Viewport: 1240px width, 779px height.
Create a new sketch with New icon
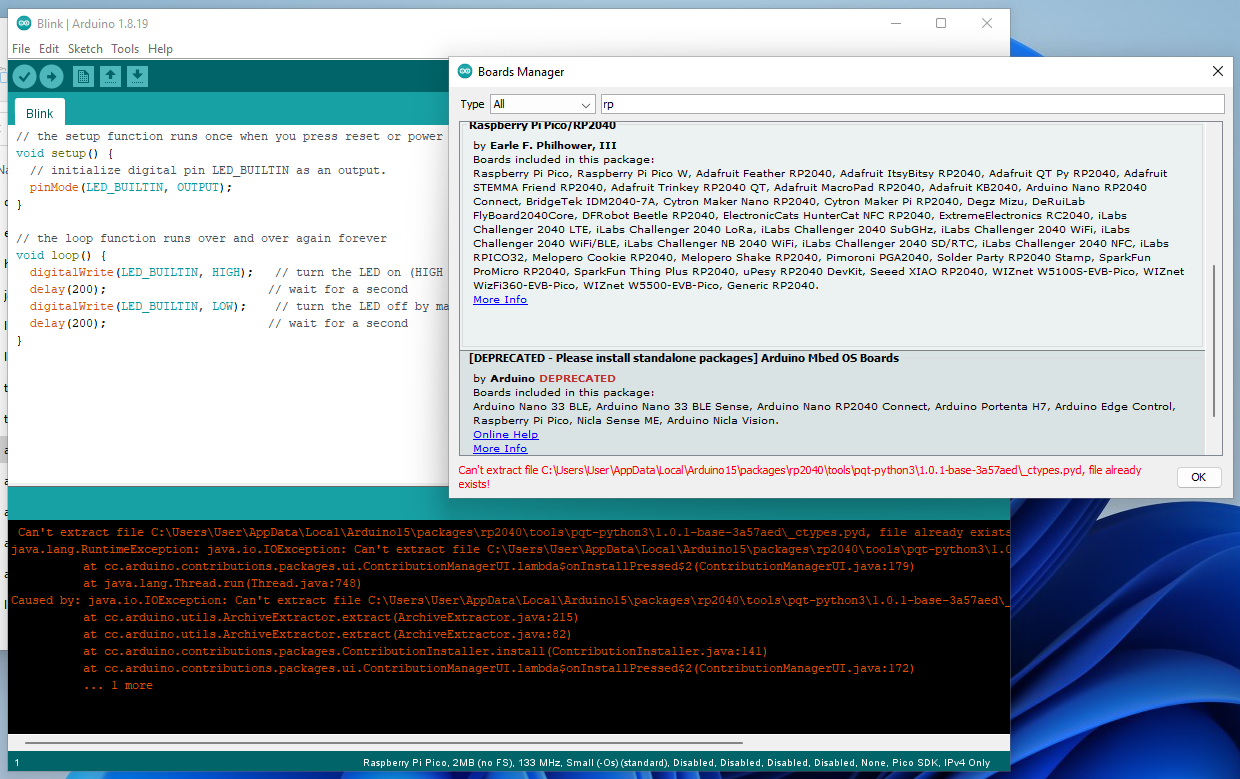click(x=84, y=77)
